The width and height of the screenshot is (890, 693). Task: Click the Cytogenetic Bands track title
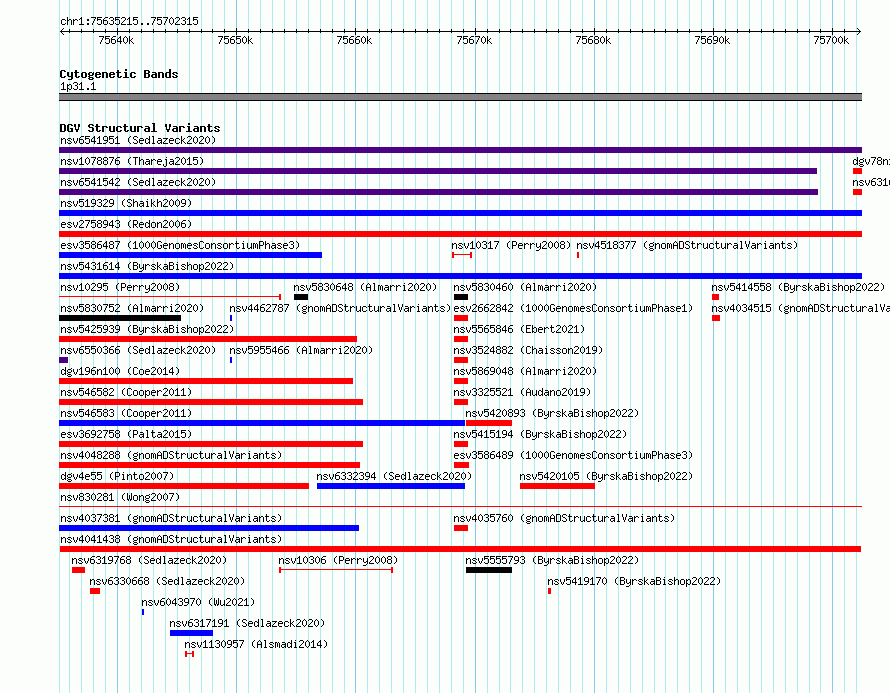[119, 74]
